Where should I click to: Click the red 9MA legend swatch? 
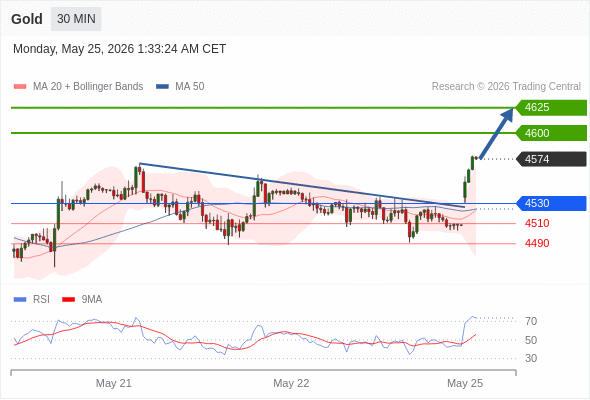click(68, 300)
